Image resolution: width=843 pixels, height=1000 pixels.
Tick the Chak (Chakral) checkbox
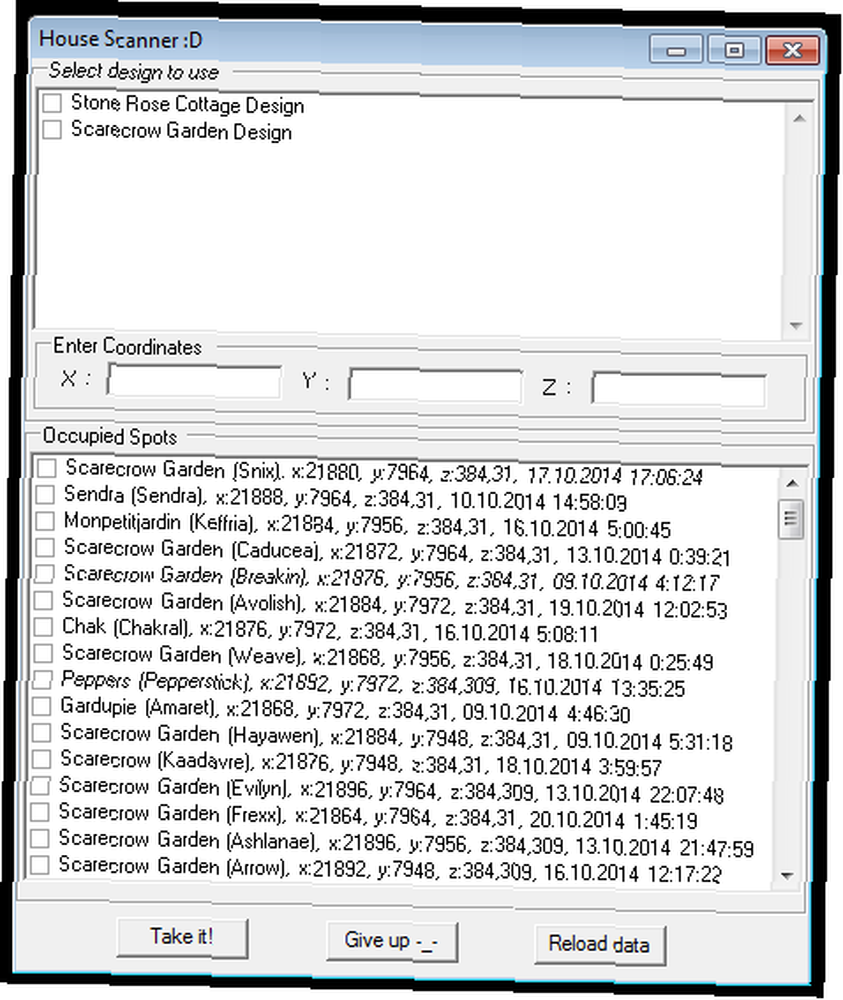(x=43, y=626)
